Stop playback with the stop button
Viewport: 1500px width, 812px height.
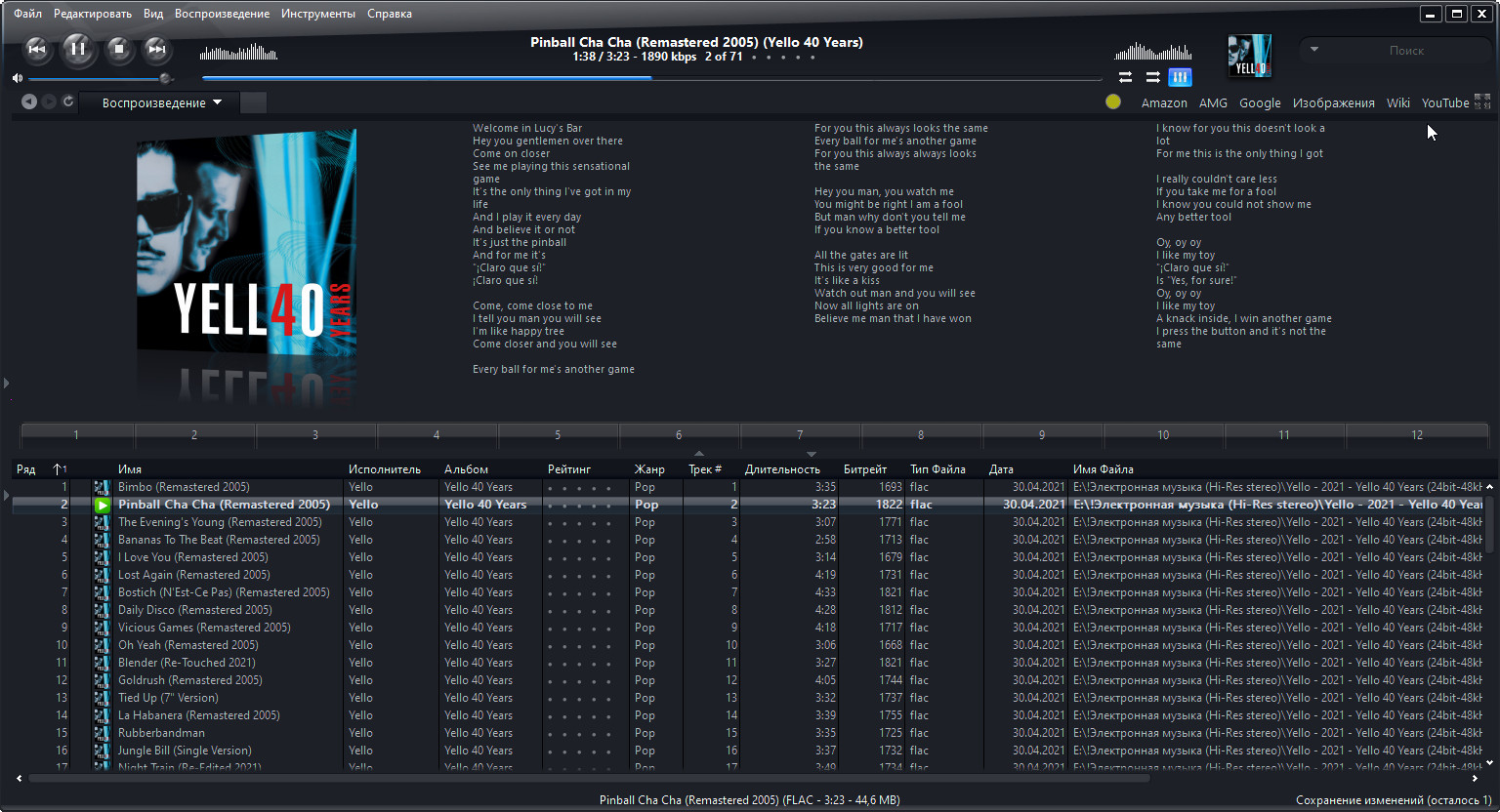pos(118,49)
